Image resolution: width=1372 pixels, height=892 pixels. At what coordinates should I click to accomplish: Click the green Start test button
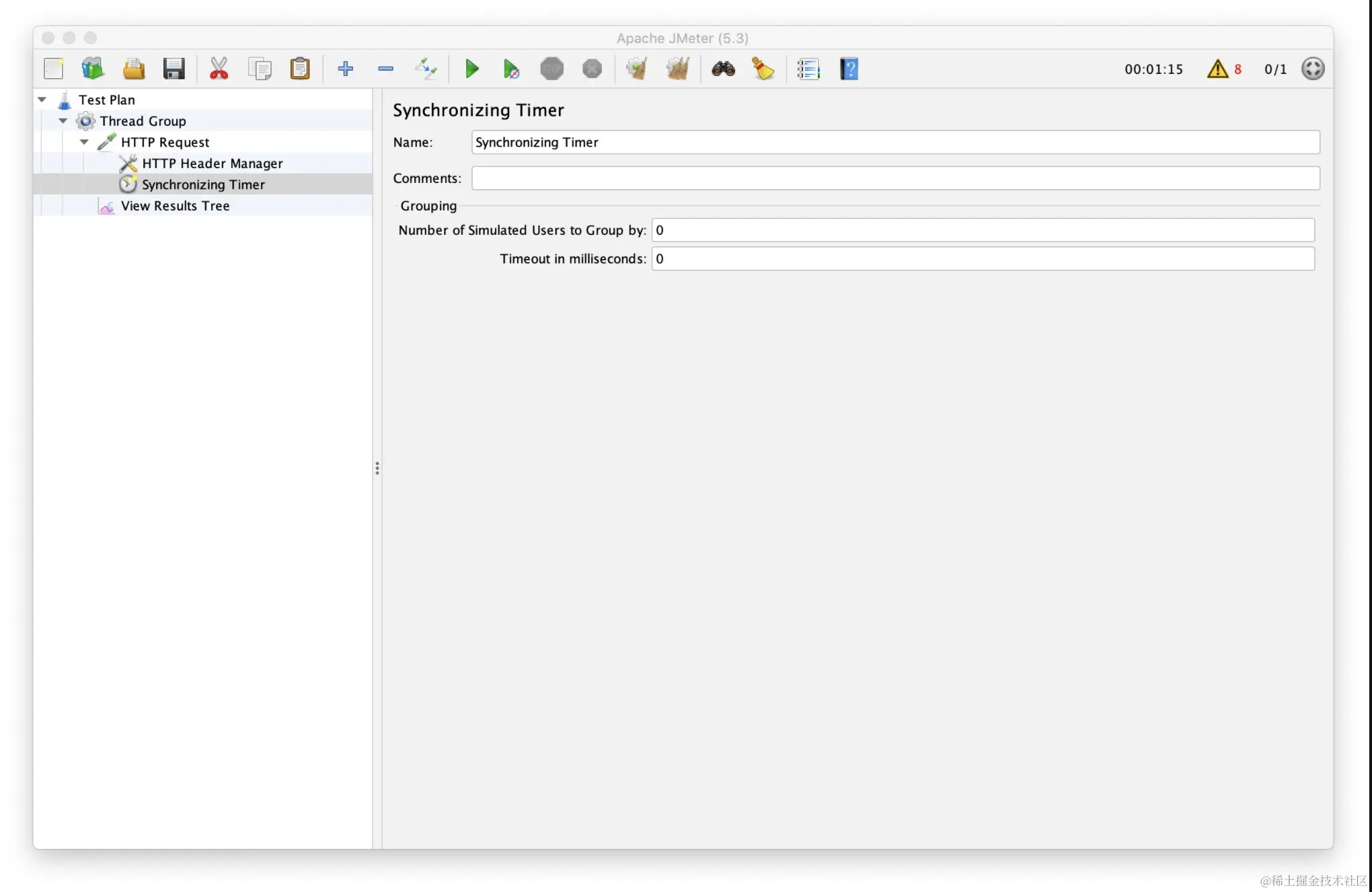pos(471,69)
